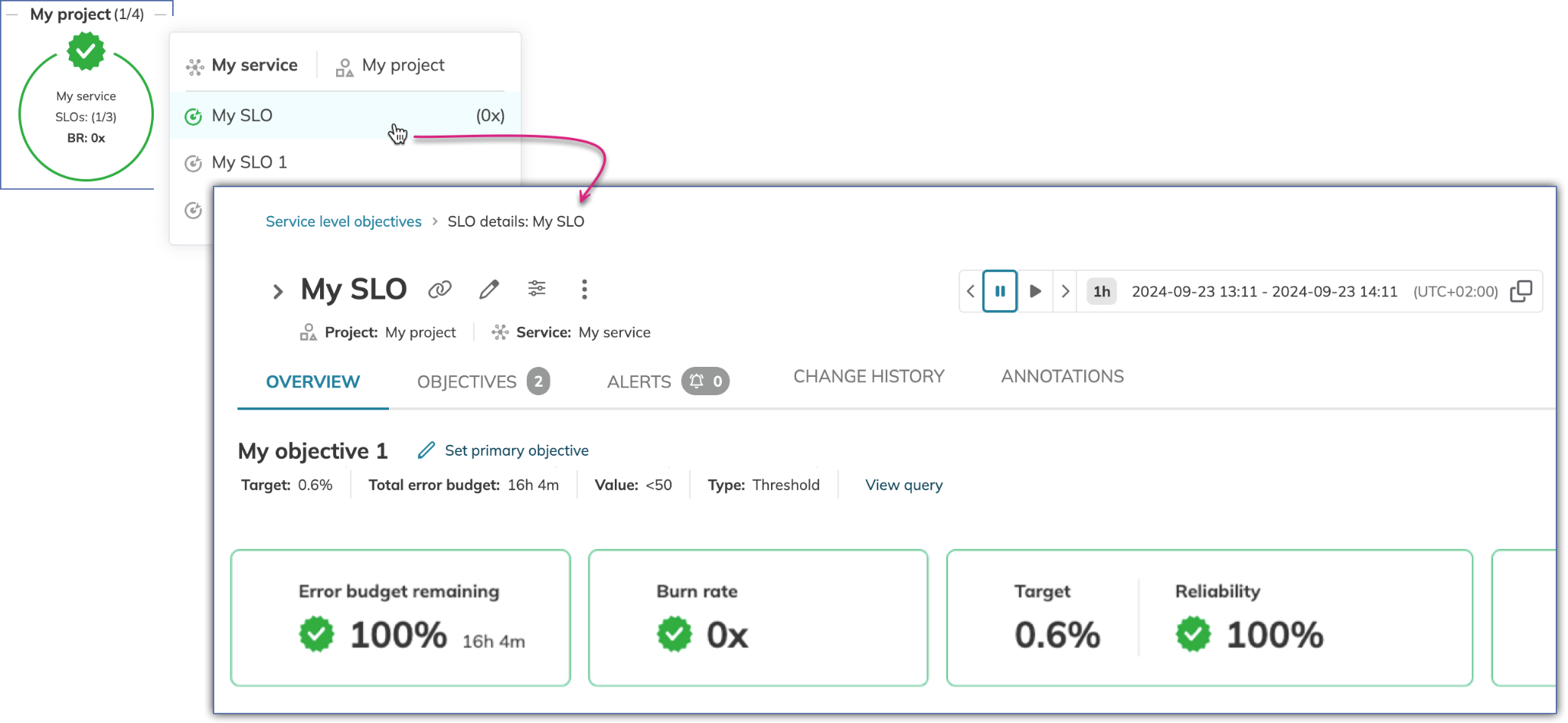Click the pencil edit icon beside My SLO
Viewport: 1568px width, 723px height.
pos(488,290)
